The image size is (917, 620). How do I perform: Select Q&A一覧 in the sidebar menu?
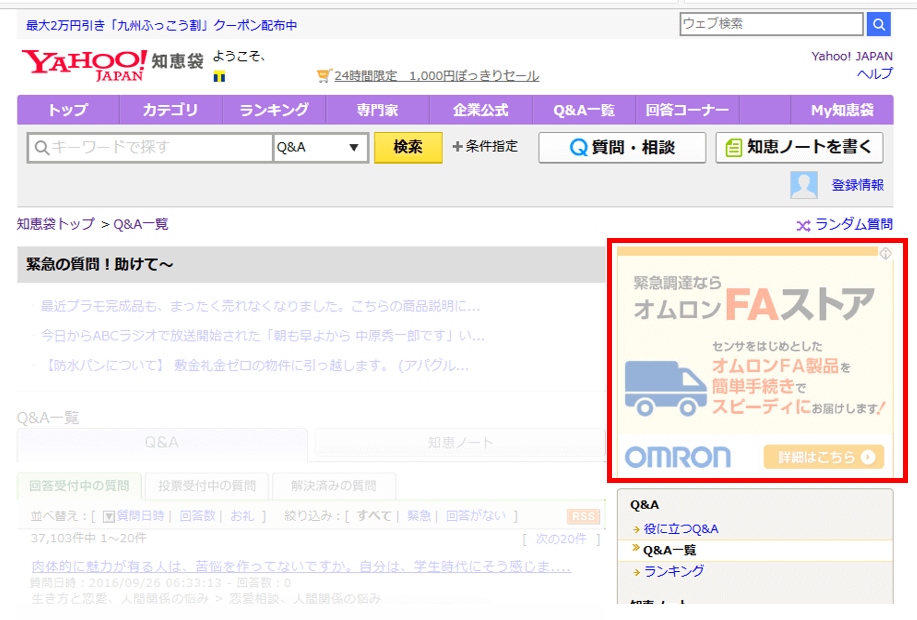click(670, 550)
